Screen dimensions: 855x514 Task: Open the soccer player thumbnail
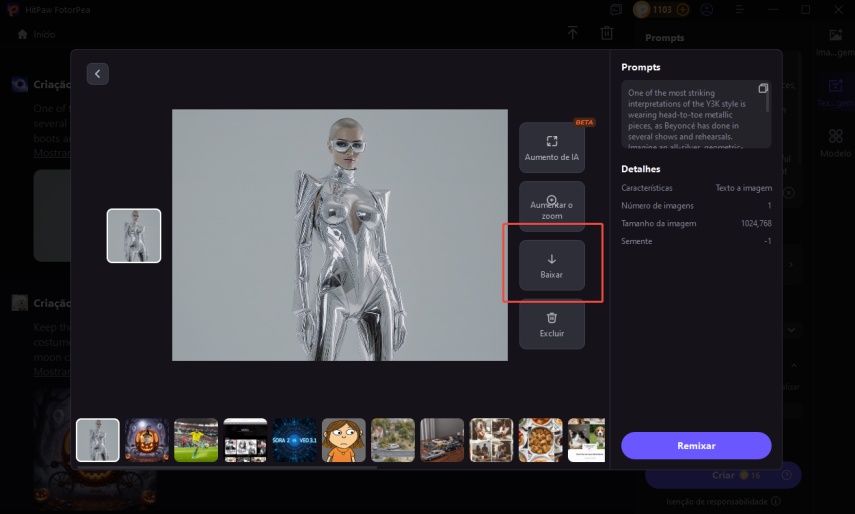[196, 440]
